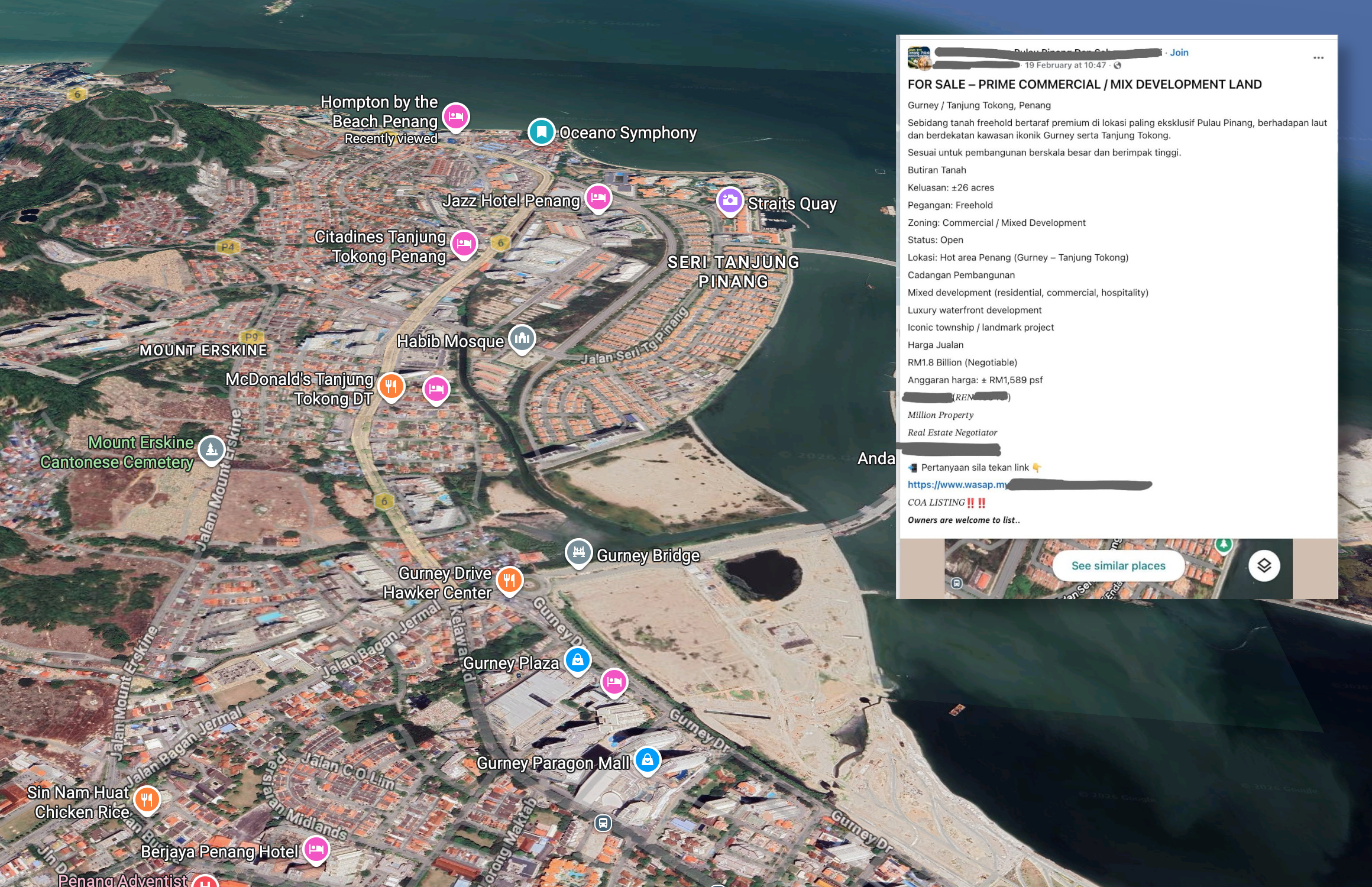Image resolution: width=1372 pixels, height=887 pixels.
Task: Select the Oceano Symphony saved-place pin
Action: click(x=541, y=132)
